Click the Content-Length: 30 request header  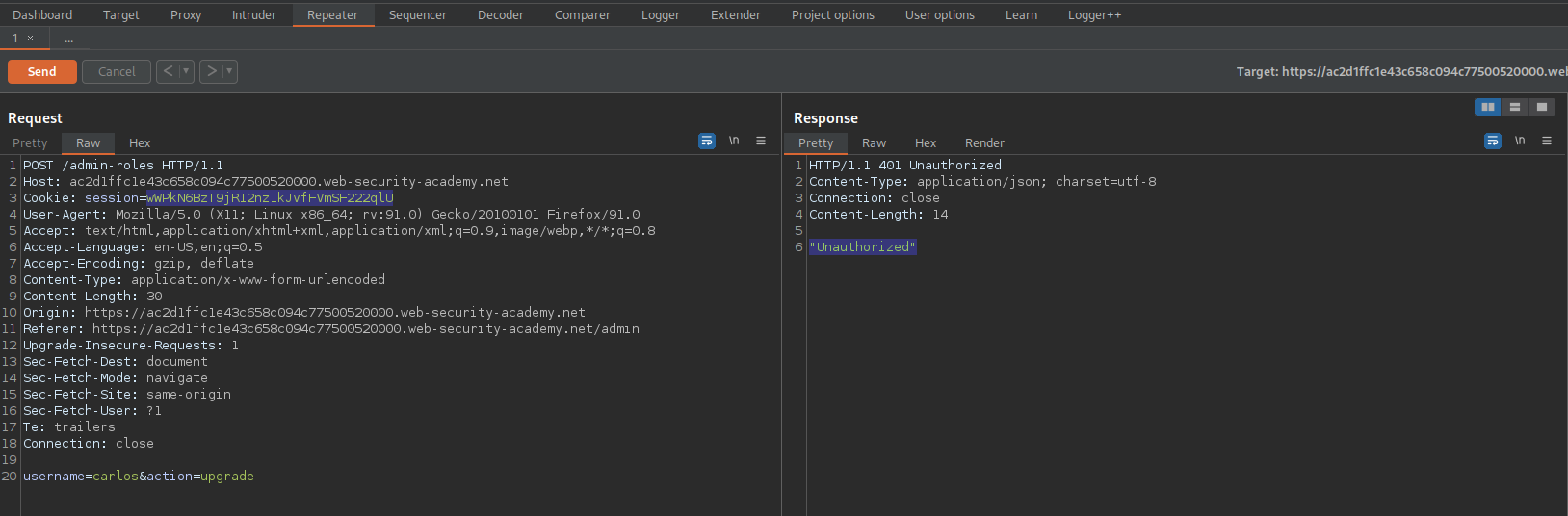(92, 297)
